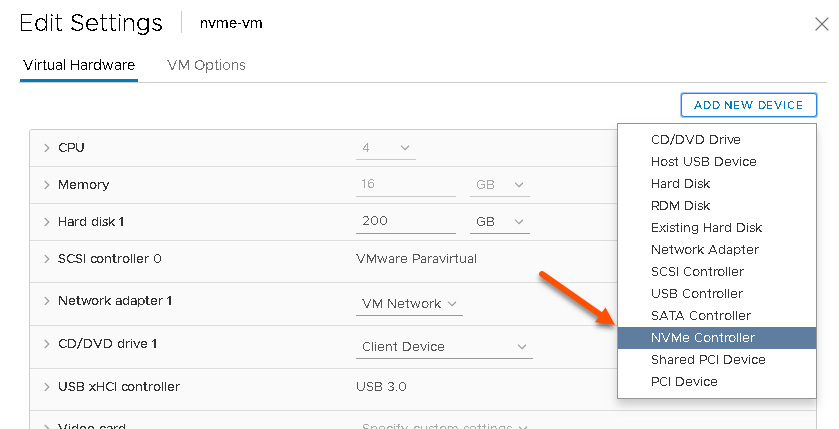Screen dimensions: 839x429
Task: Open hard disk GB unit dropdown
Action: pos(500,221)
